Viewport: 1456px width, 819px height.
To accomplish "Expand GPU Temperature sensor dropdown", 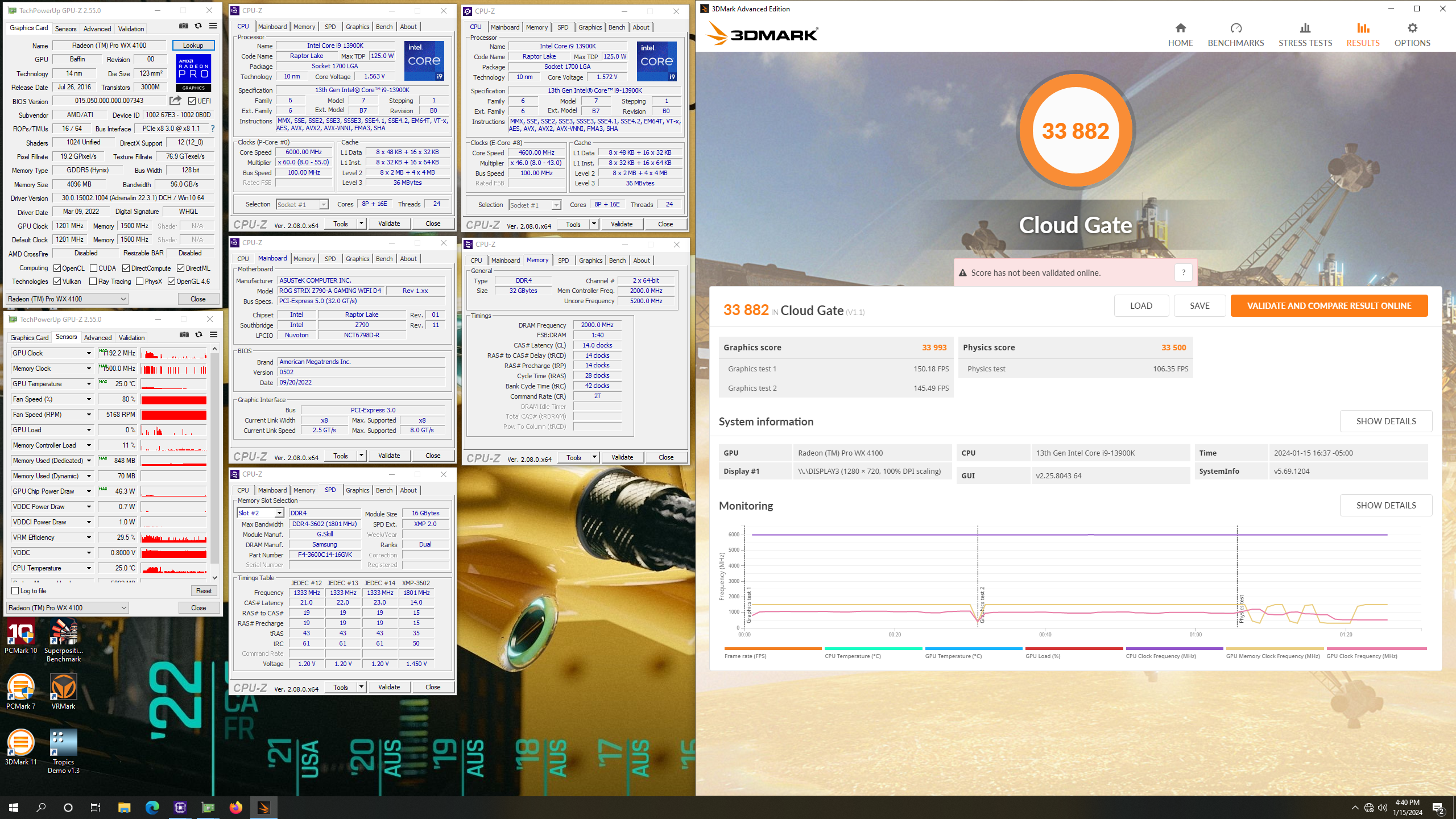I will (x=89, y=384).
